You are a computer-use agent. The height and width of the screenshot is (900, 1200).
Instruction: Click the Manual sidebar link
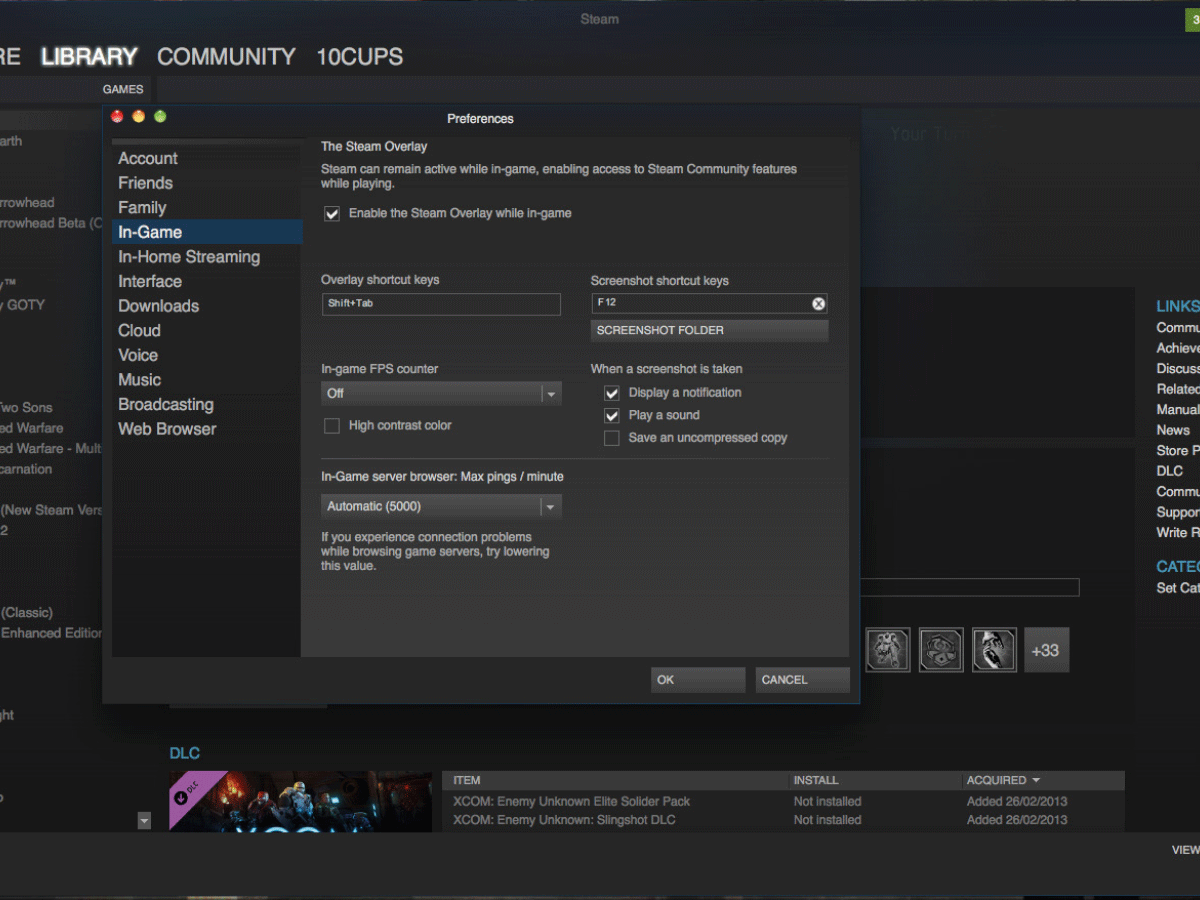(1178, 410)
